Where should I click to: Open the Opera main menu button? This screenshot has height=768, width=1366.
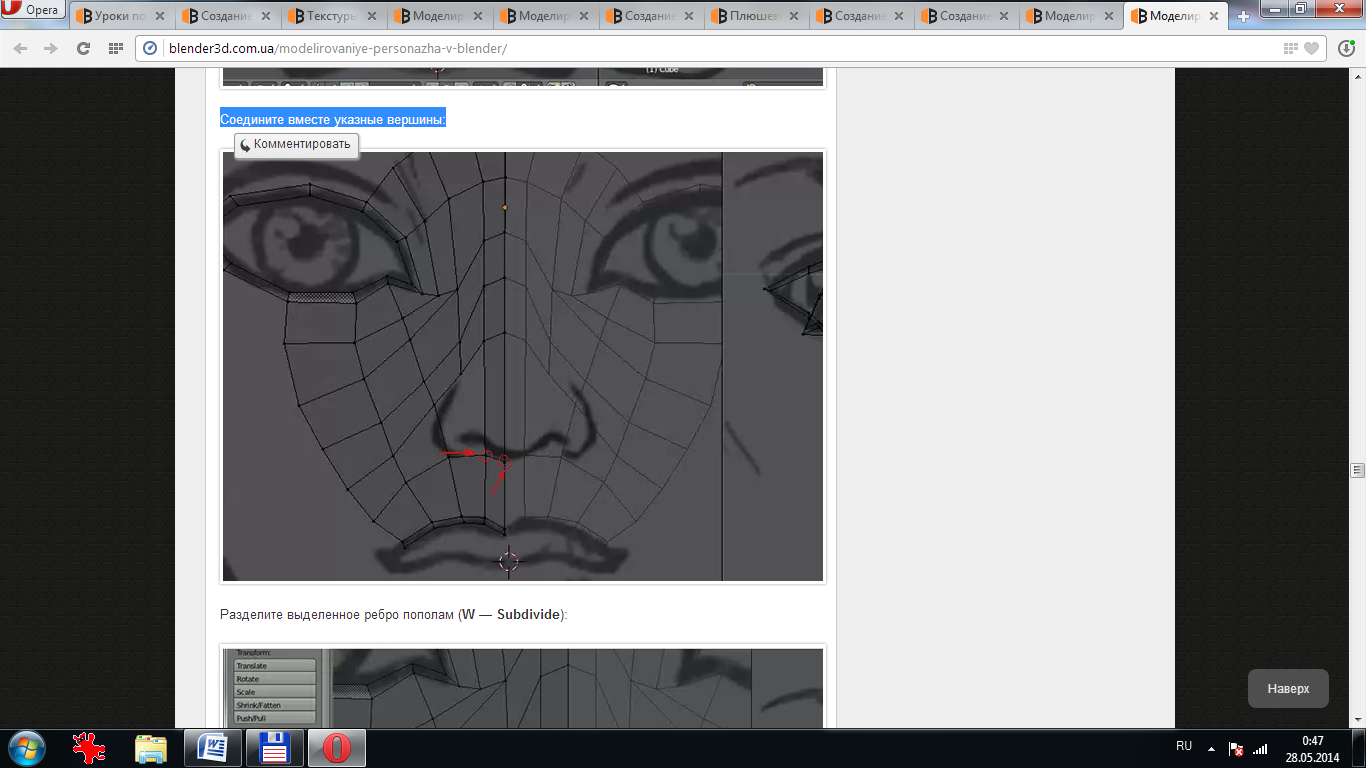coord(34,10)
